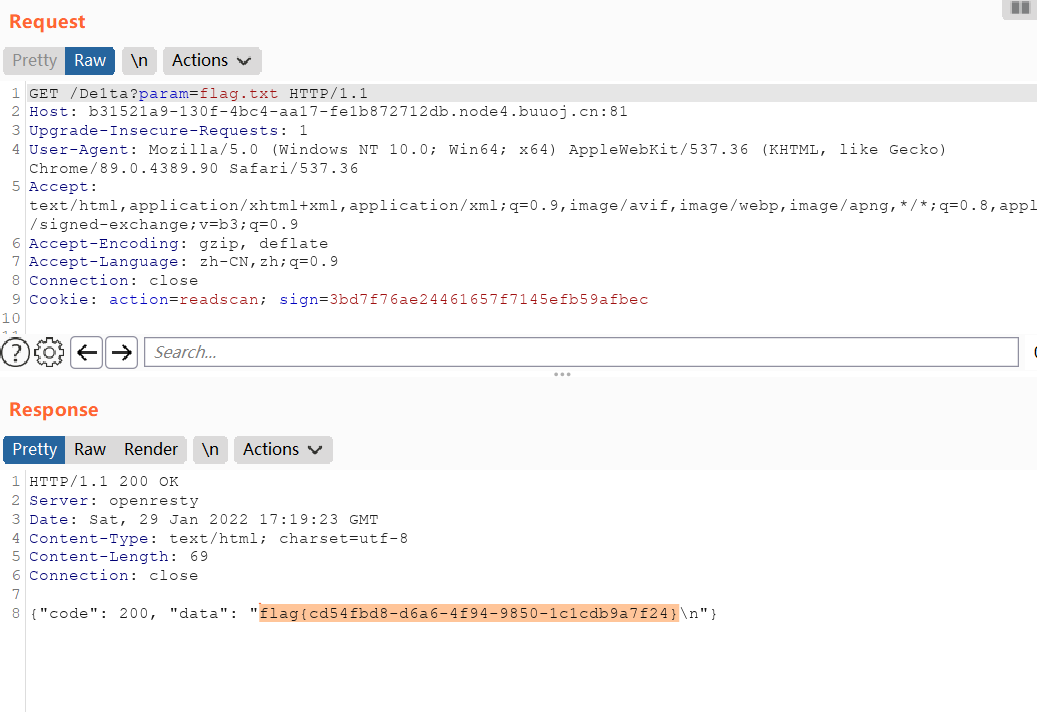This screenshot has width=1037, height=712.
Task: Click the HTTP/1.1 200 OK status line
Action: [104, 482]
